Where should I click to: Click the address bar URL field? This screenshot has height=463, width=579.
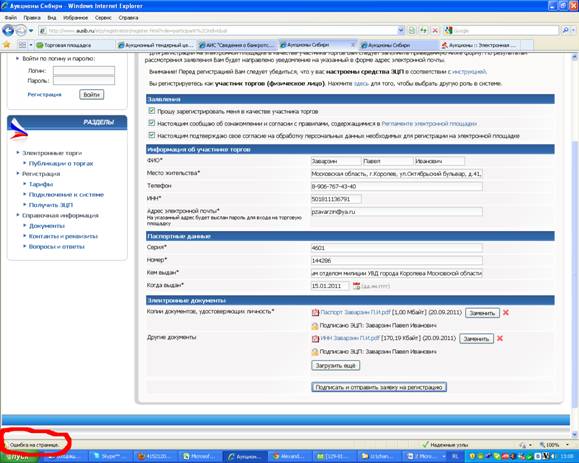tap(217, 31)
